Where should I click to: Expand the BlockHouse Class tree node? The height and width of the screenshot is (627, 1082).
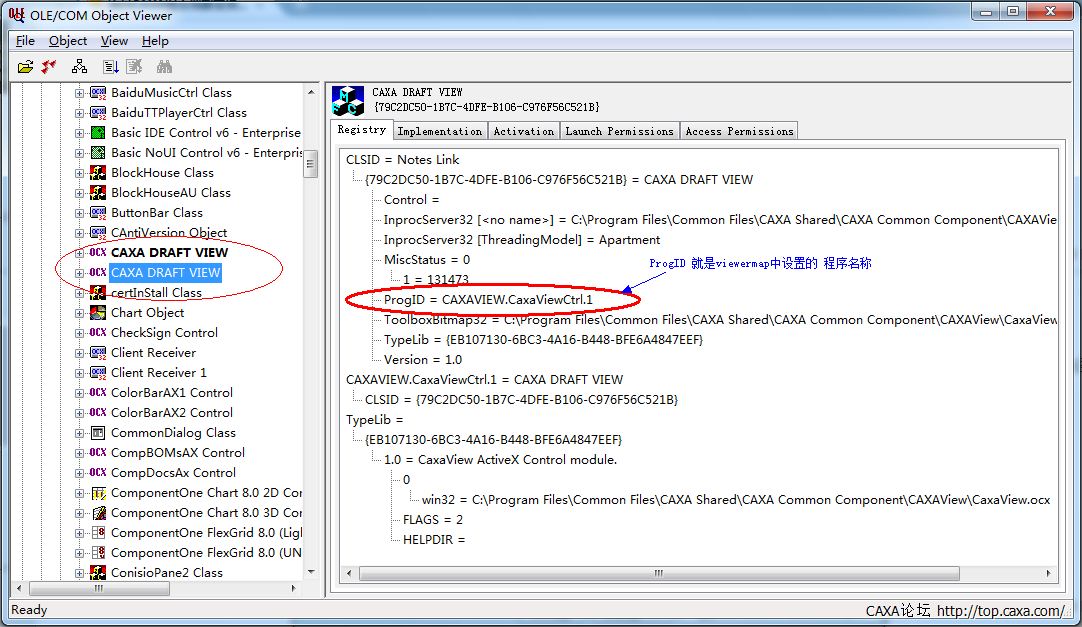80,173
